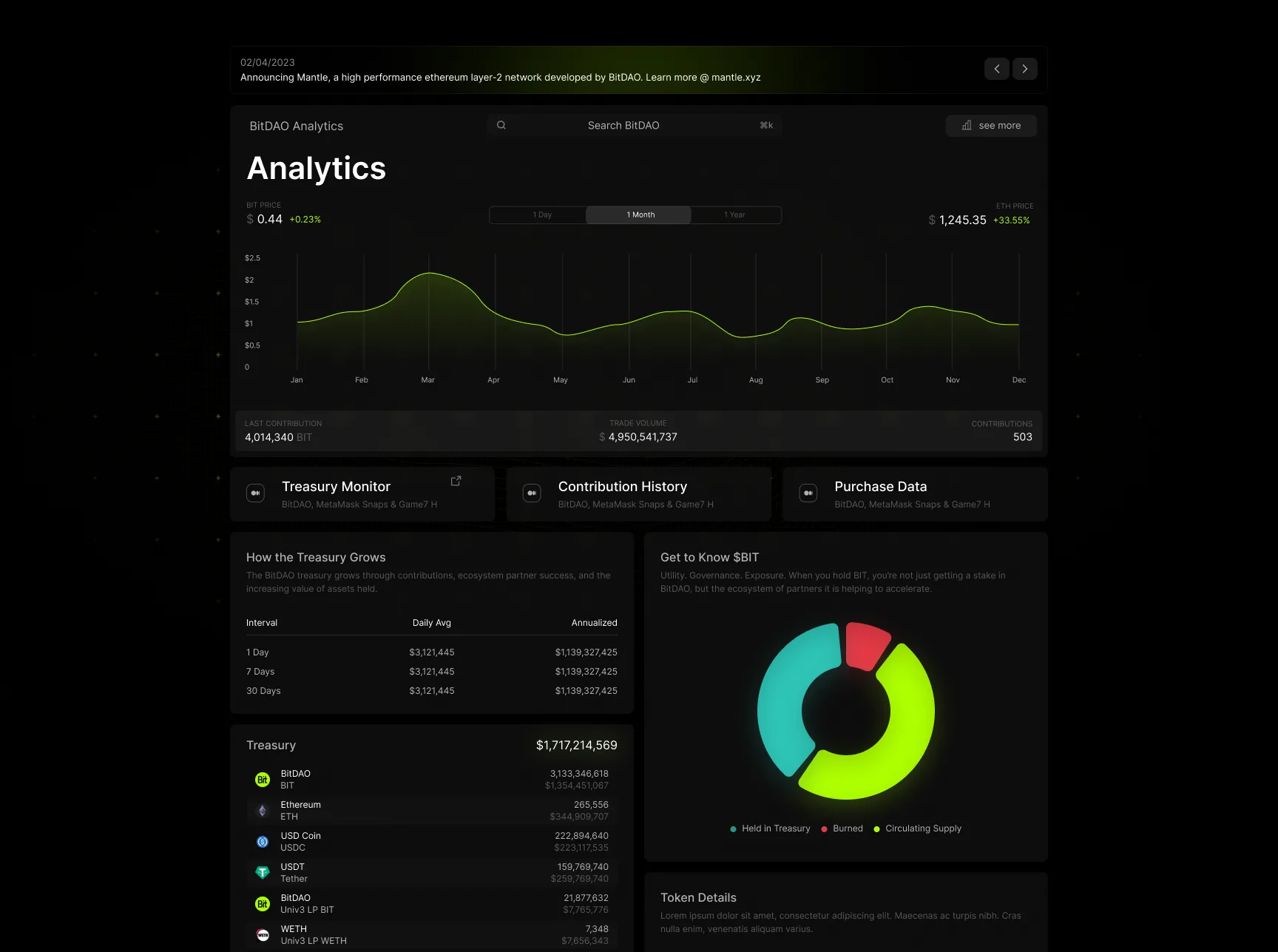Click the BIT price value 0.44

coord(269,220)
